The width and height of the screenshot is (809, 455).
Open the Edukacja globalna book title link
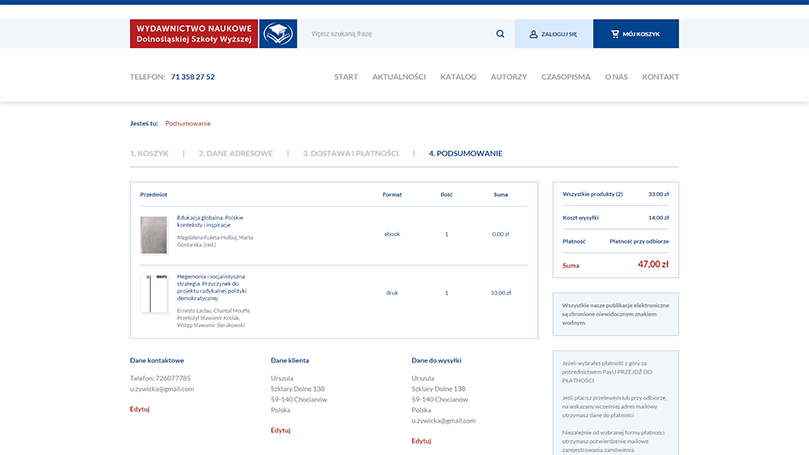point(210,221)
